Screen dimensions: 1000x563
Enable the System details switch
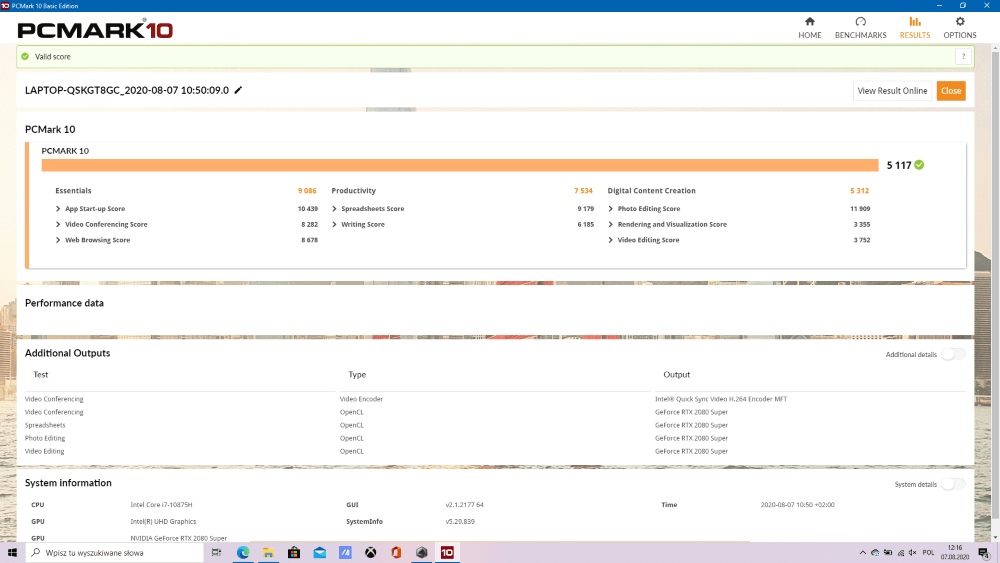click(x=953, y=484)
